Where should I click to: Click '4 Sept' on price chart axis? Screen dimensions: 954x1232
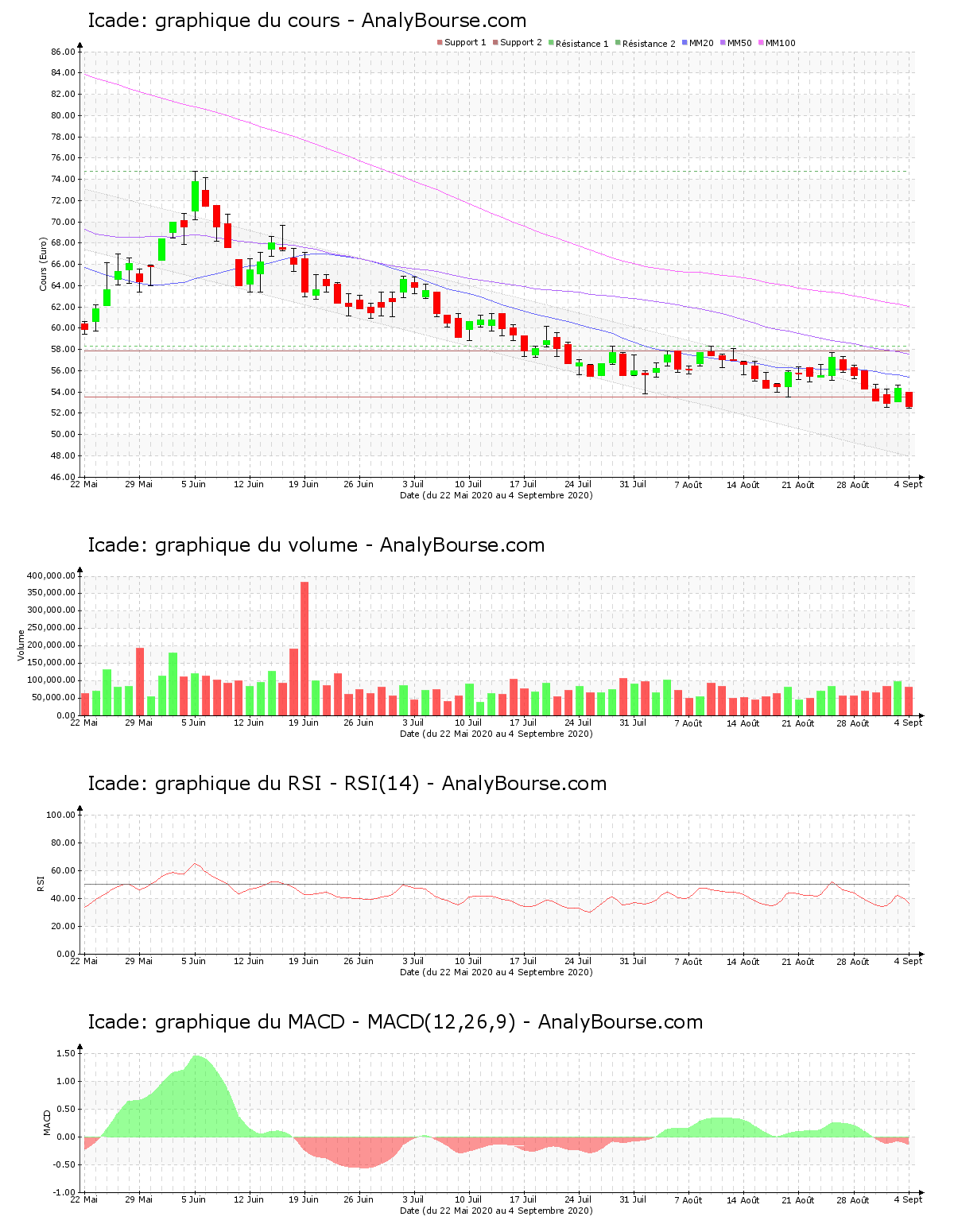coord(908,484)
